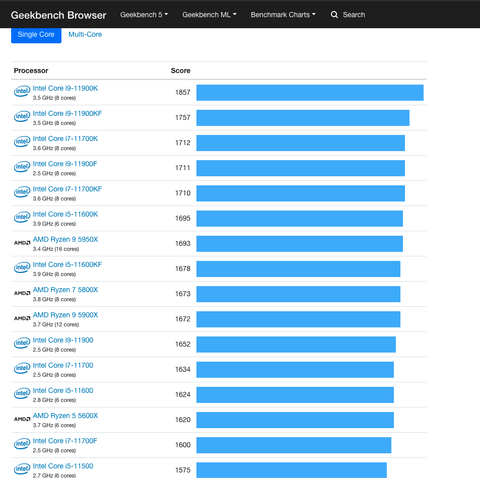Click the score value 1600
Screen dimensions: 480x478
(x=183, y=445)
